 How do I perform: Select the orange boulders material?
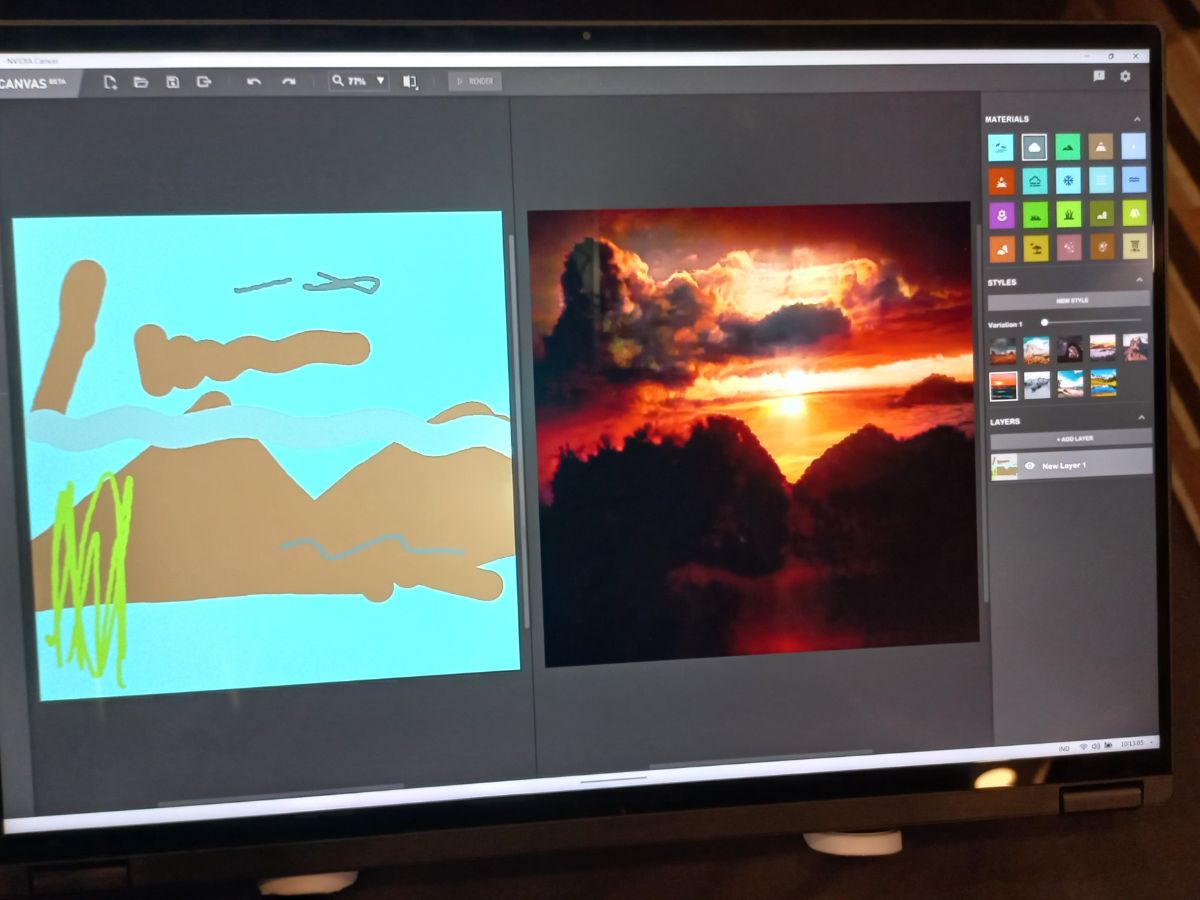click(x=1001, y=249)
